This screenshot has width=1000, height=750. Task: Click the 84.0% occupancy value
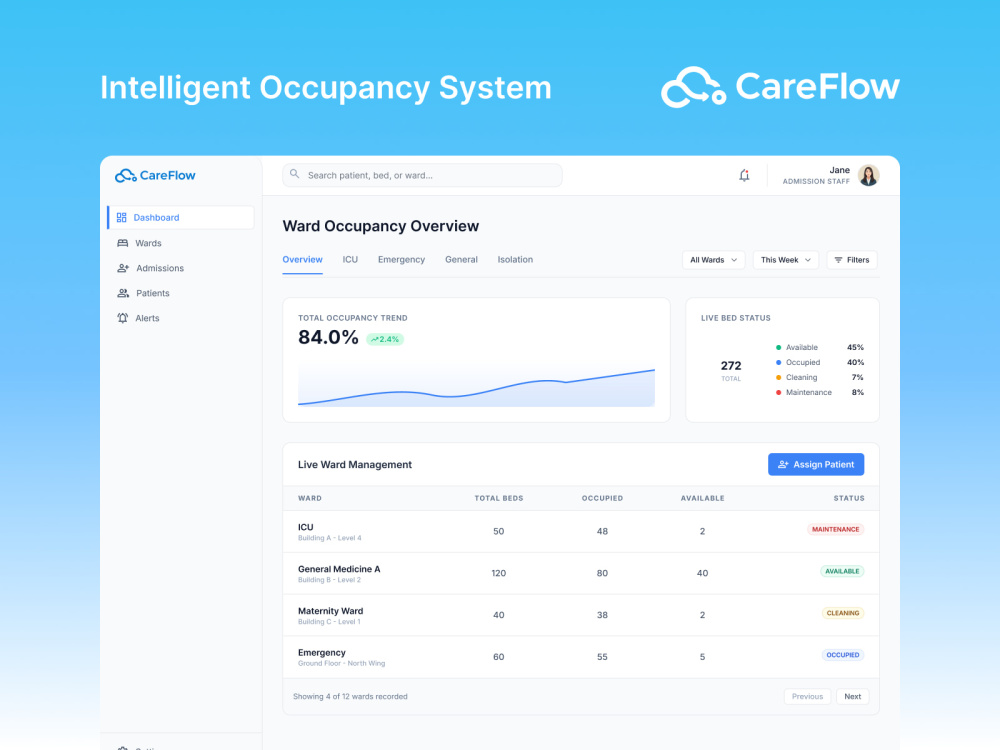(328, 337)
